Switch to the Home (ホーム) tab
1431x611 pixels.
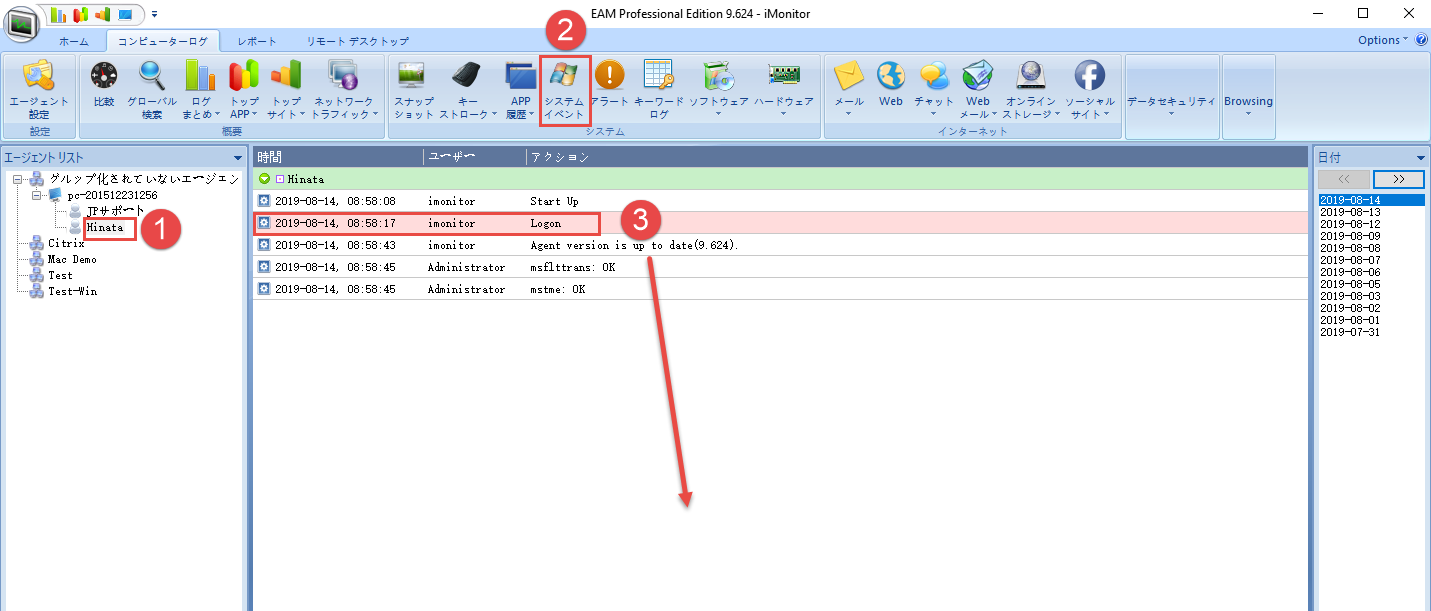pyautogui.click(x=73, y=41)
